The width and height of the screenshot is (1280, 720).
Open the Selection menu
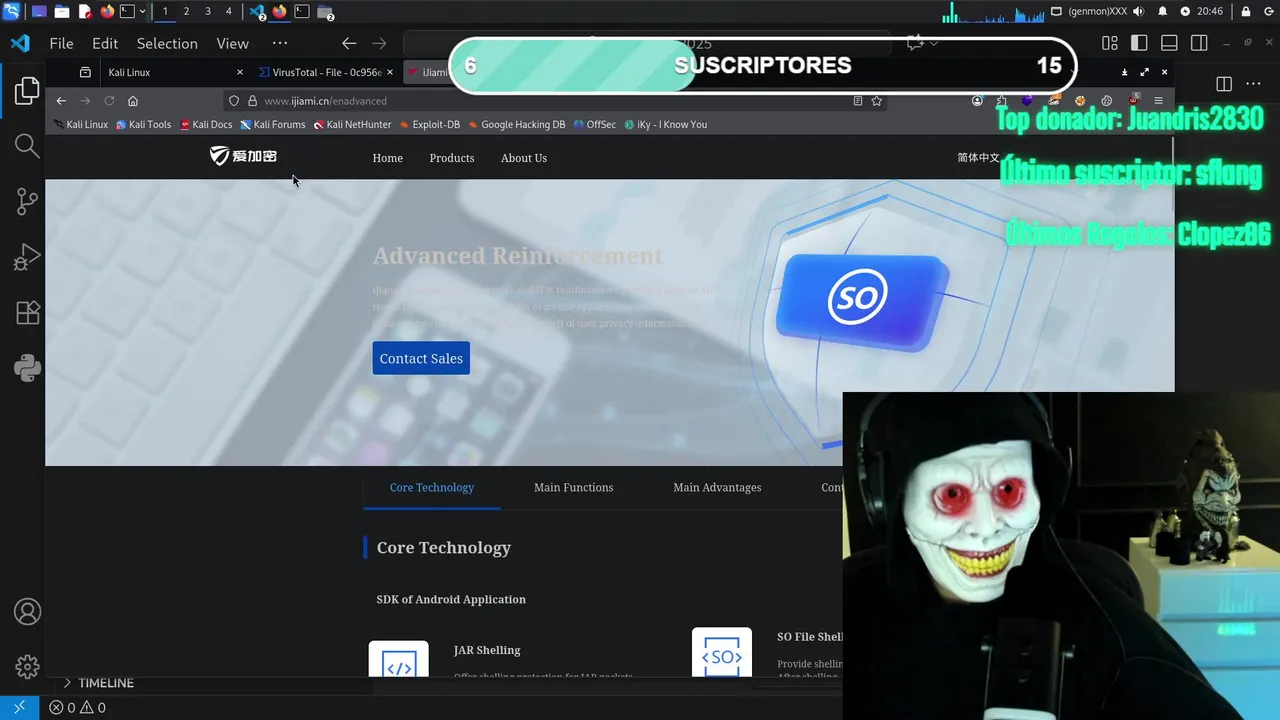(167, 43)
